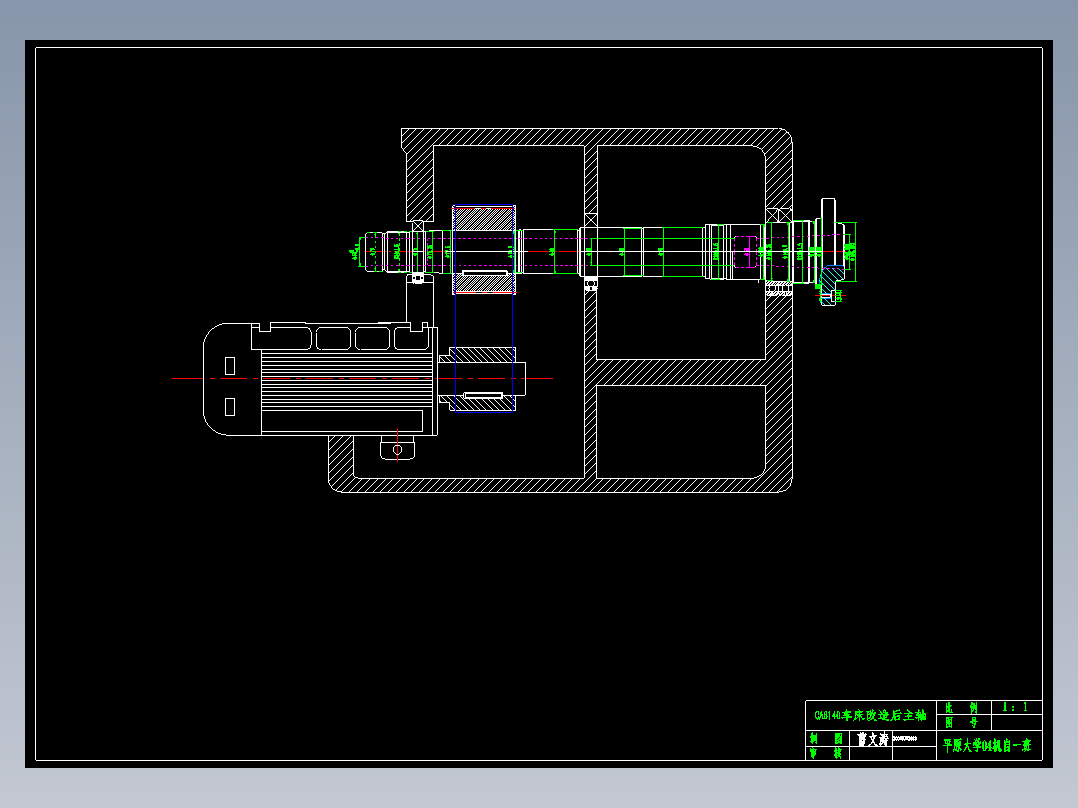Image resolution: width=1078 pixels, height=808 pixels.
Task: Click the "图号" label in title block
Action: point(961,722)
